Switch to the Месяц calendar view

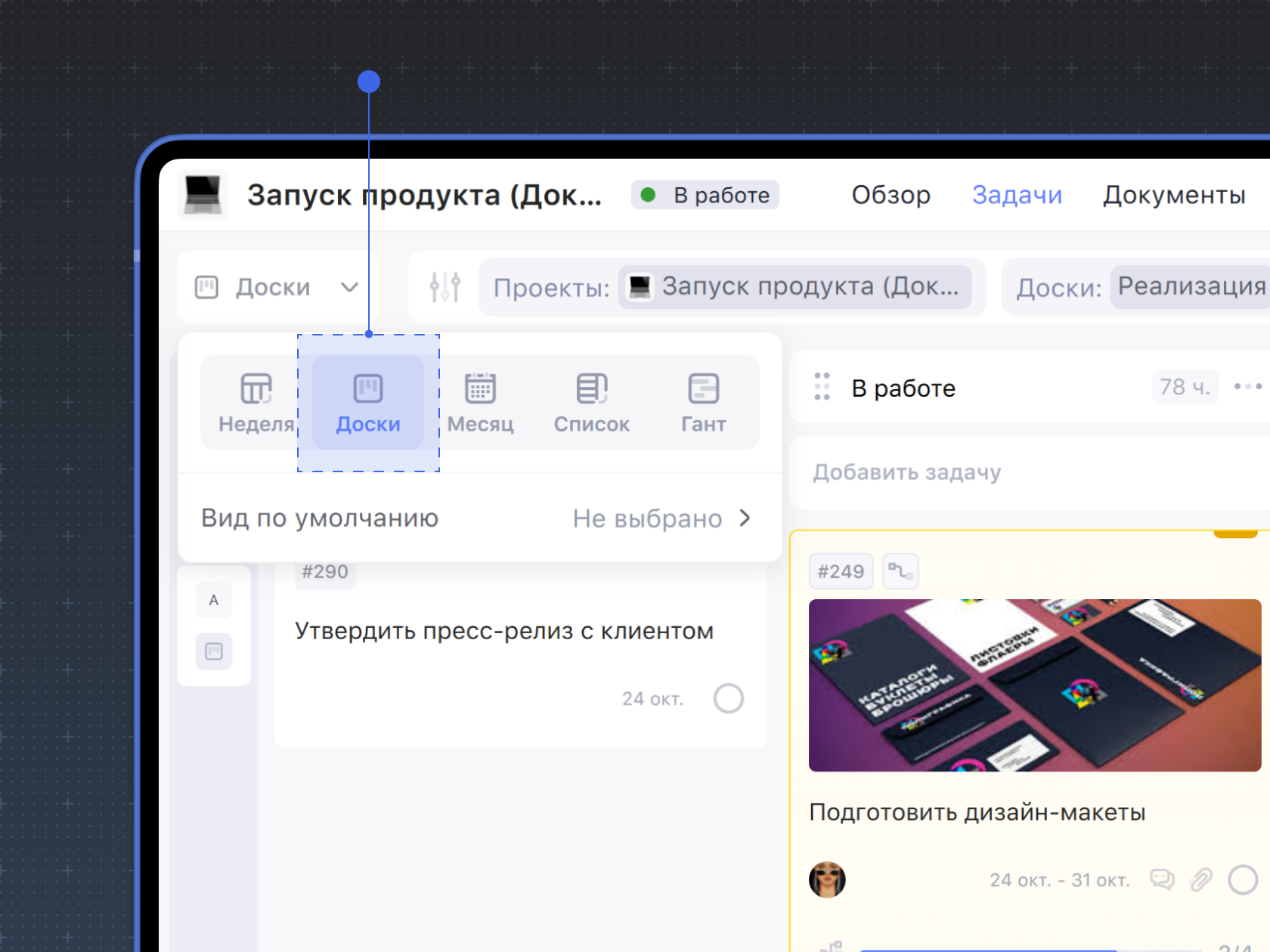click(x=480, y=403)
